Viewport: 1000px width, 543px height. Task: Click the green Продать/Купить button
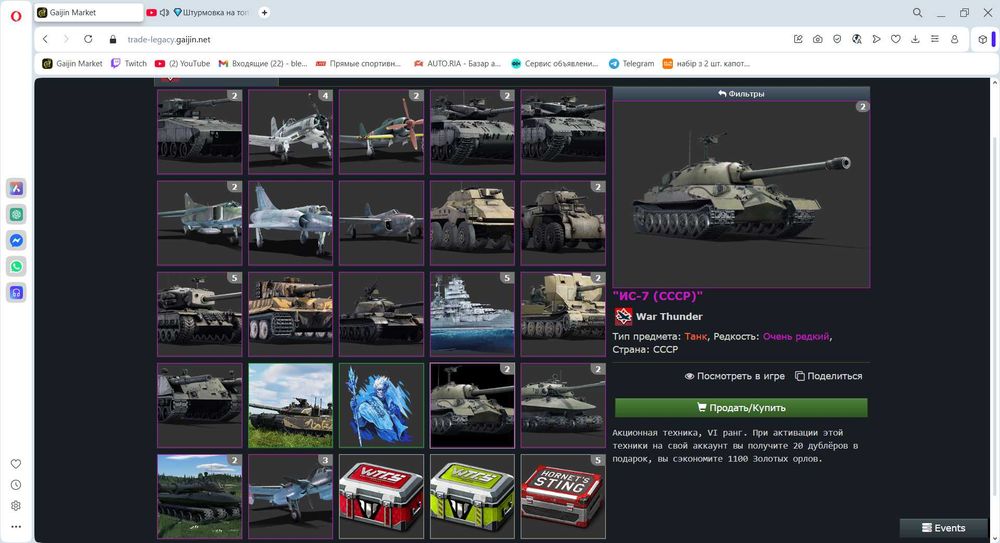coord(741,408)
